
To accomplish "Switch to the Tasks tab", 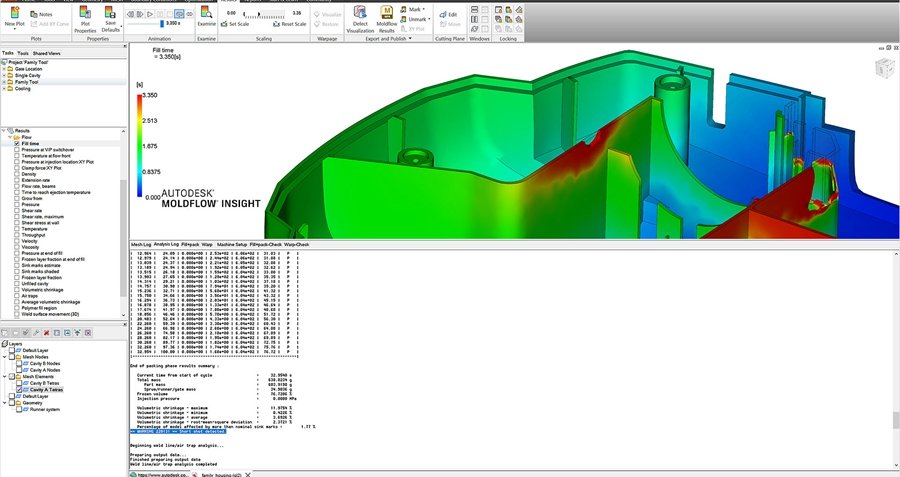I will click(x=7, y=53).
